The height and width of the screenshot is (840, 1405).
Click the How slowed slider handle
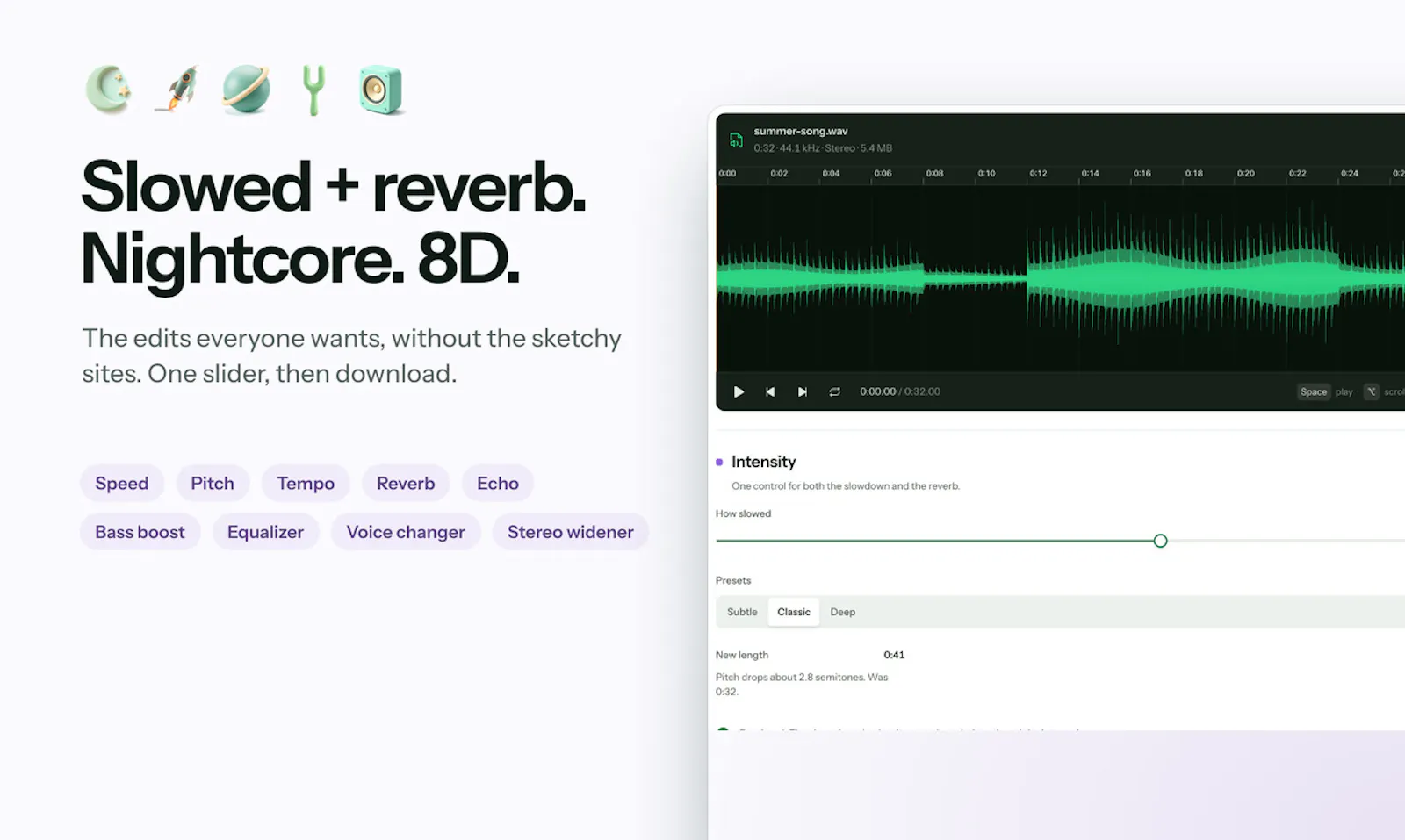coord(1160,541)
